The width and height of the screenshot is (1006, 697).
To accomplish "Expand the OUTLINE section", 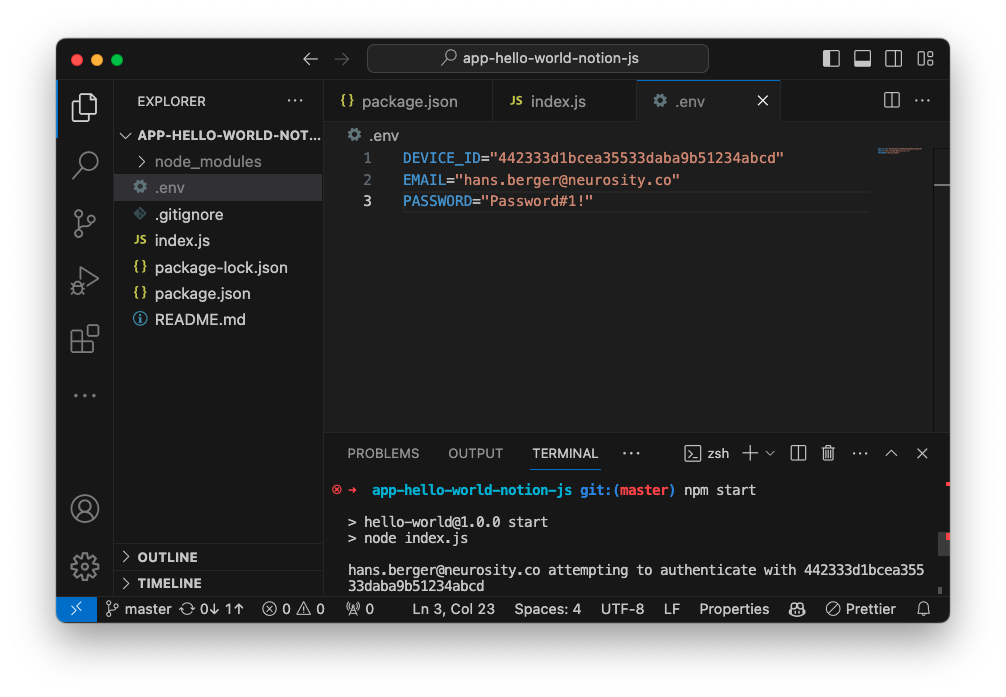I will coord(167,557).
